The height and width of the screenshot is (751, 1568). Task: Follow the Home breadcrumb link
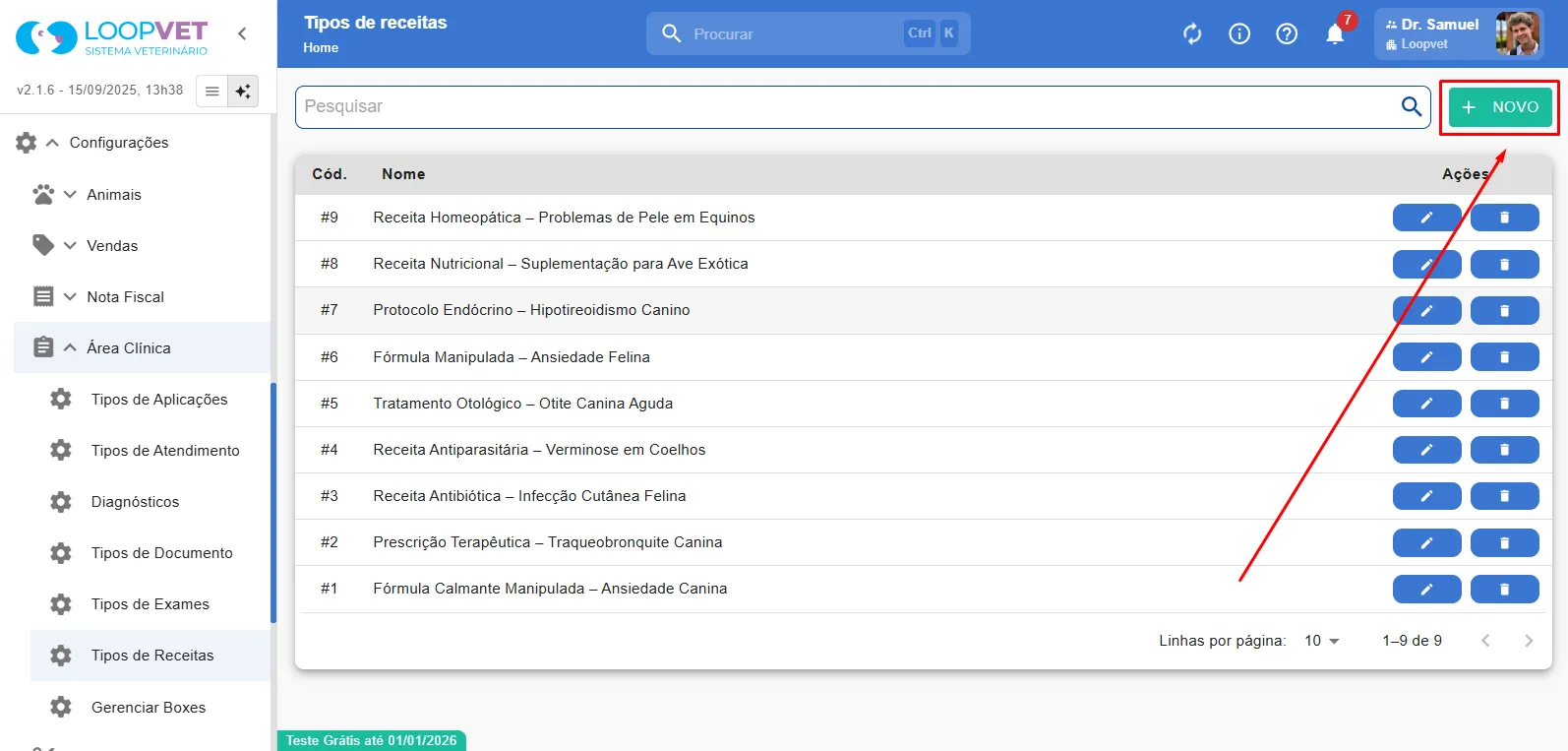(x=321, y=47)
